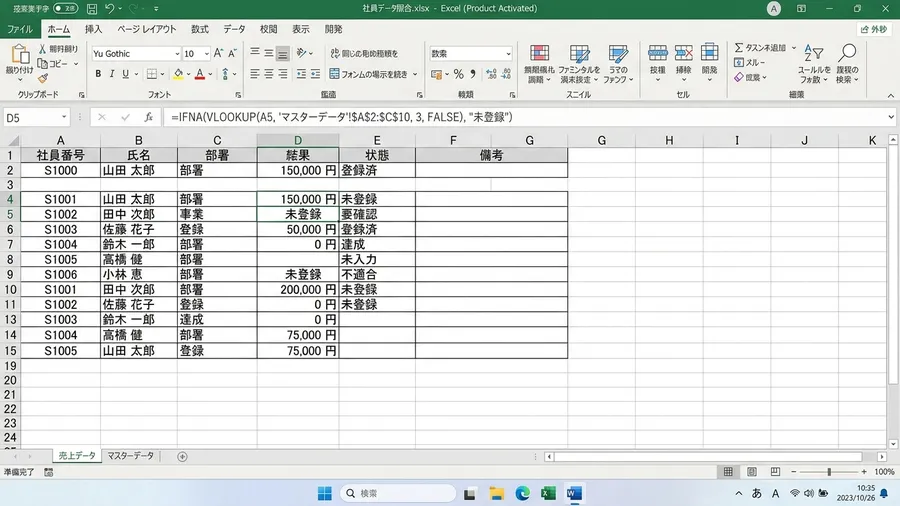Screen dimensions: 900x506
Task: Open the ファイル tab
Action: point(20,29)
